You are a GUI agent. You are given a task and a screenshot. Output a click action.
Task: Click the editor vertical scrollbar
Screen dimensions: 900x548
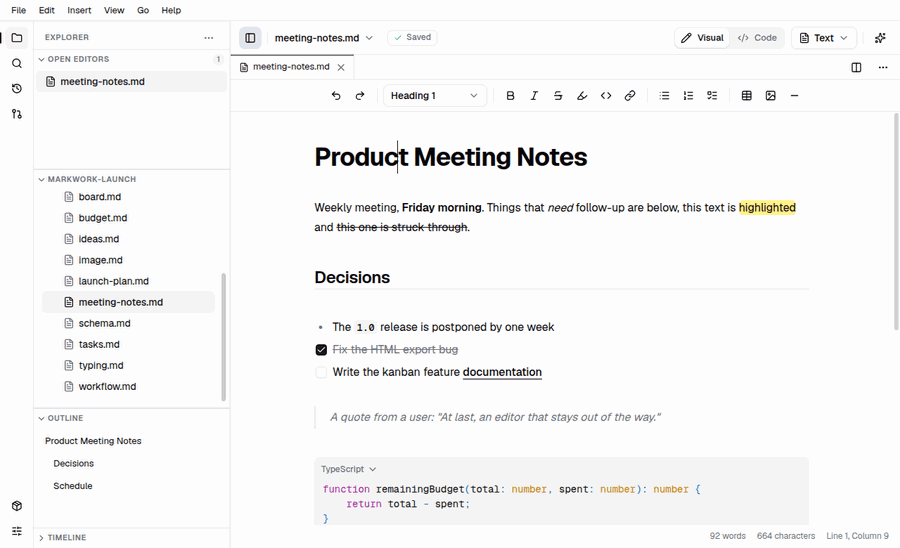pos(896,221)
